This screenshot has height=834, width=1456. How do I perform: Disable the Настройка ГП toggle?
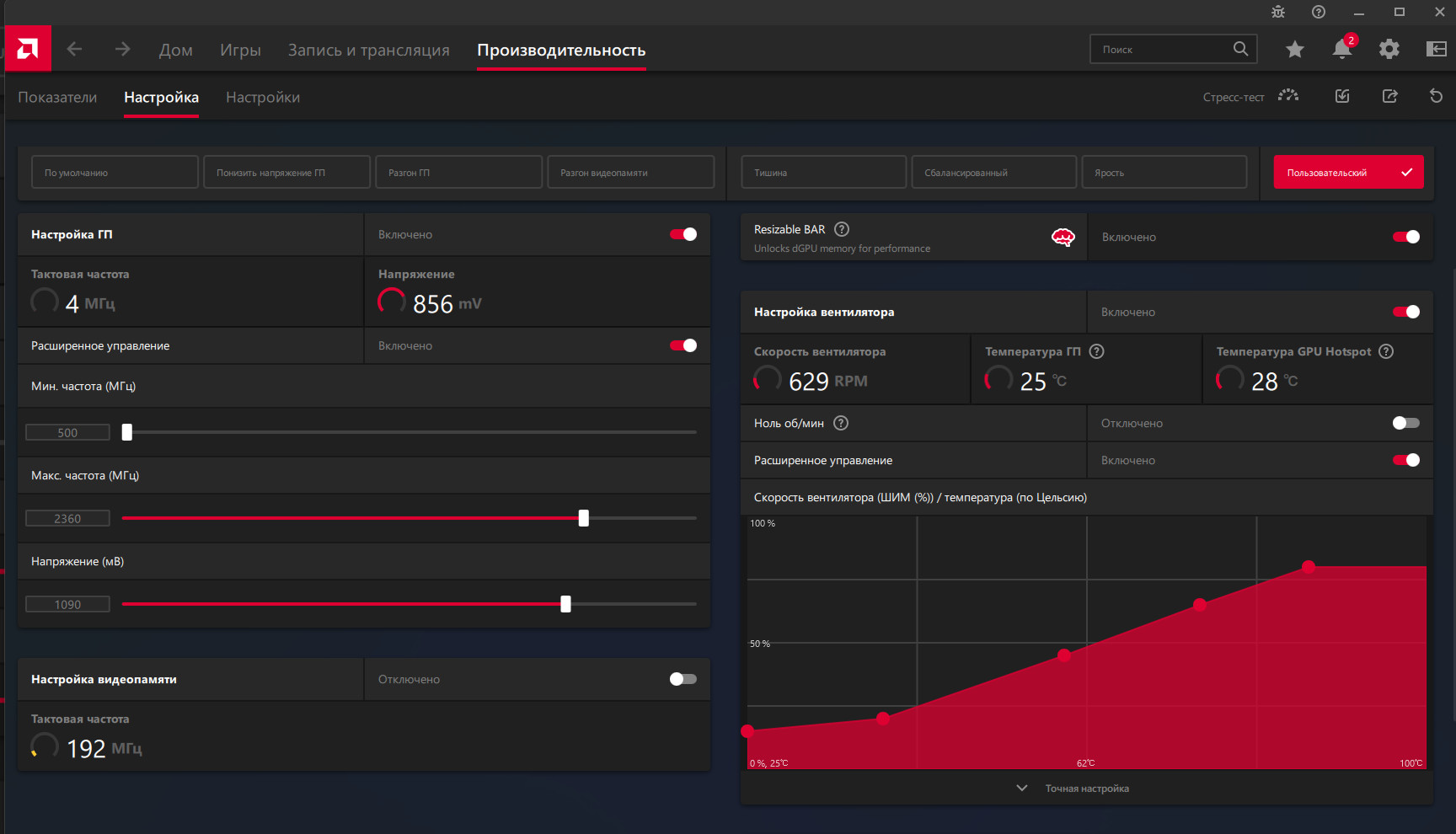tap(683, 234)
